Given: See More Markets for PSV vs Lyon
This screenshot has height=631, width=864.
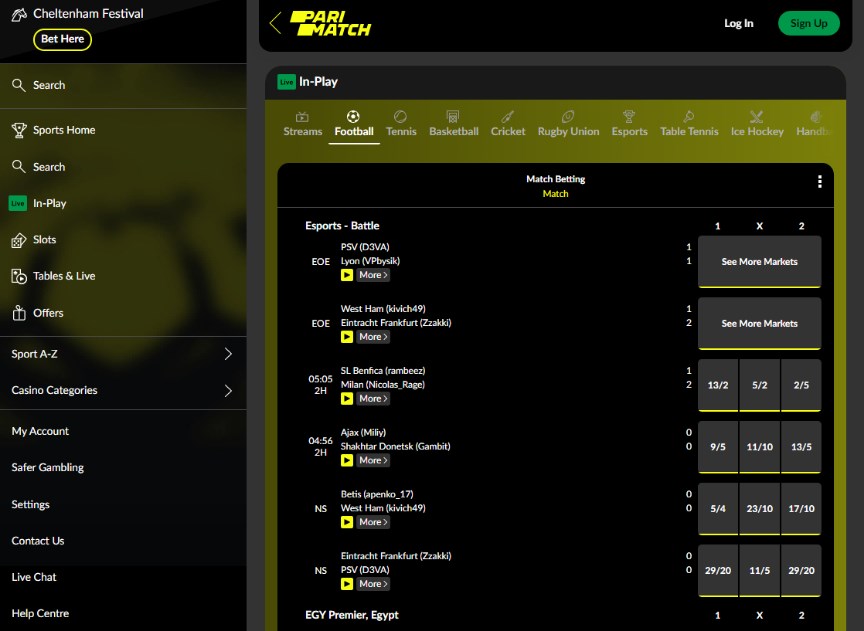Looking at the screenshot, I should point(759,262).
